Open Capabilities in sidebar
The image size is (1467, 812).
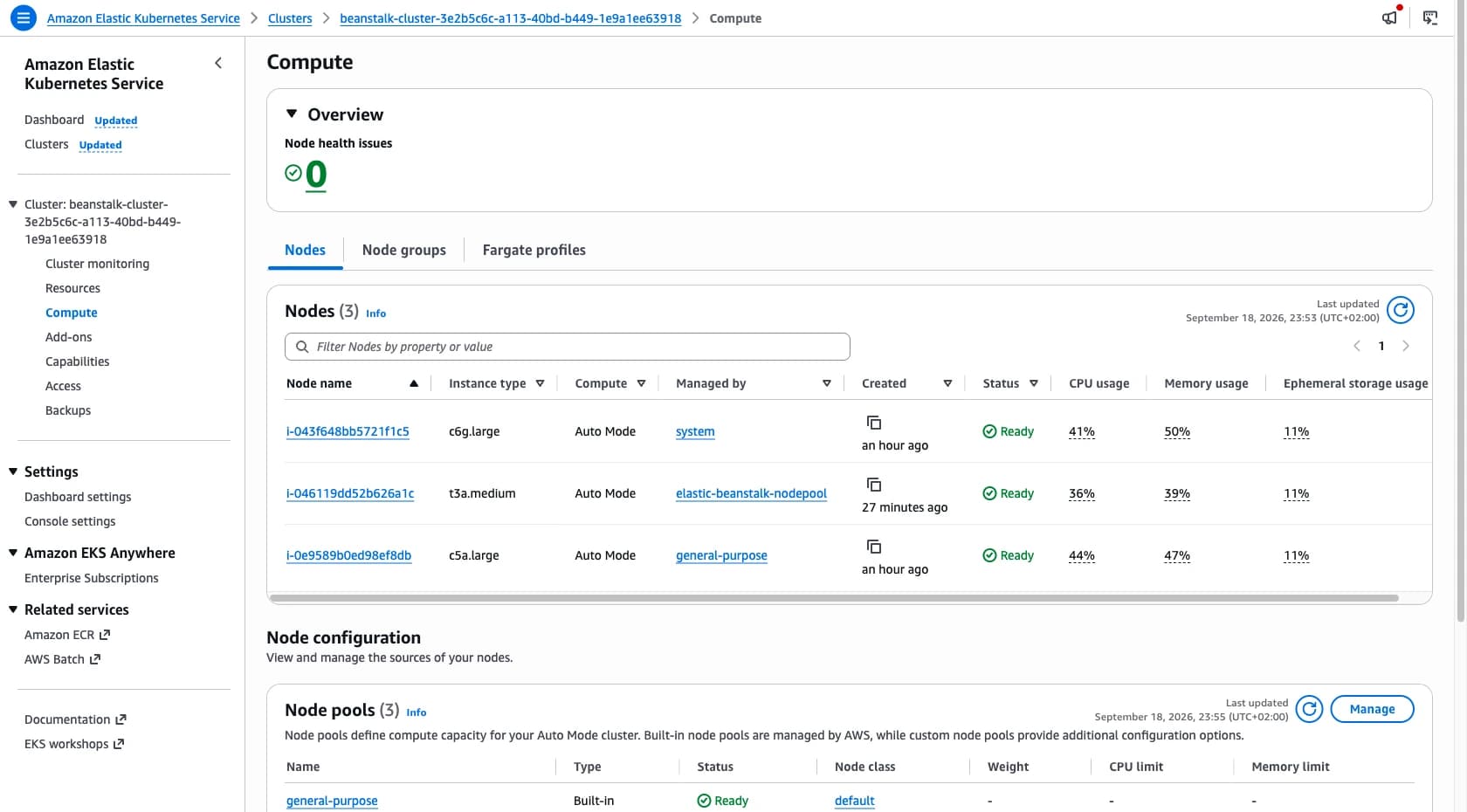[77, 361]
